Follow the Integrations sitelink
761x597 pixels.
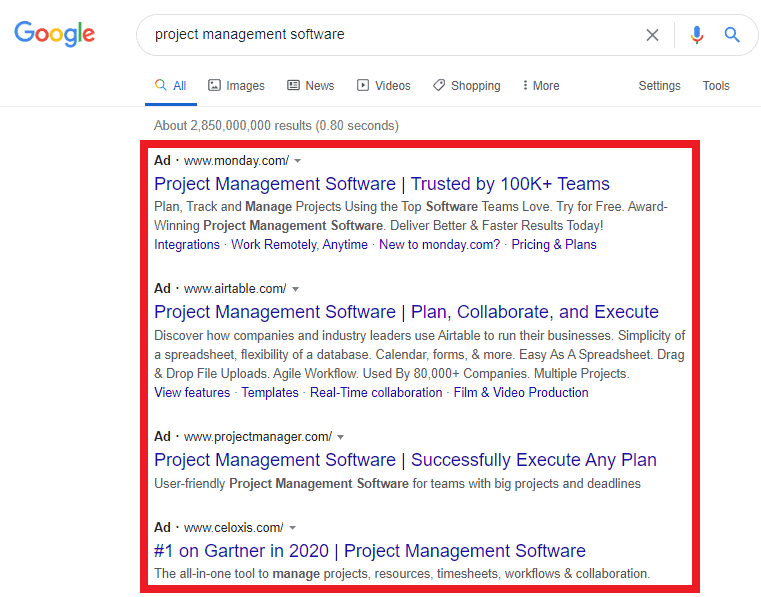(187, 245)
